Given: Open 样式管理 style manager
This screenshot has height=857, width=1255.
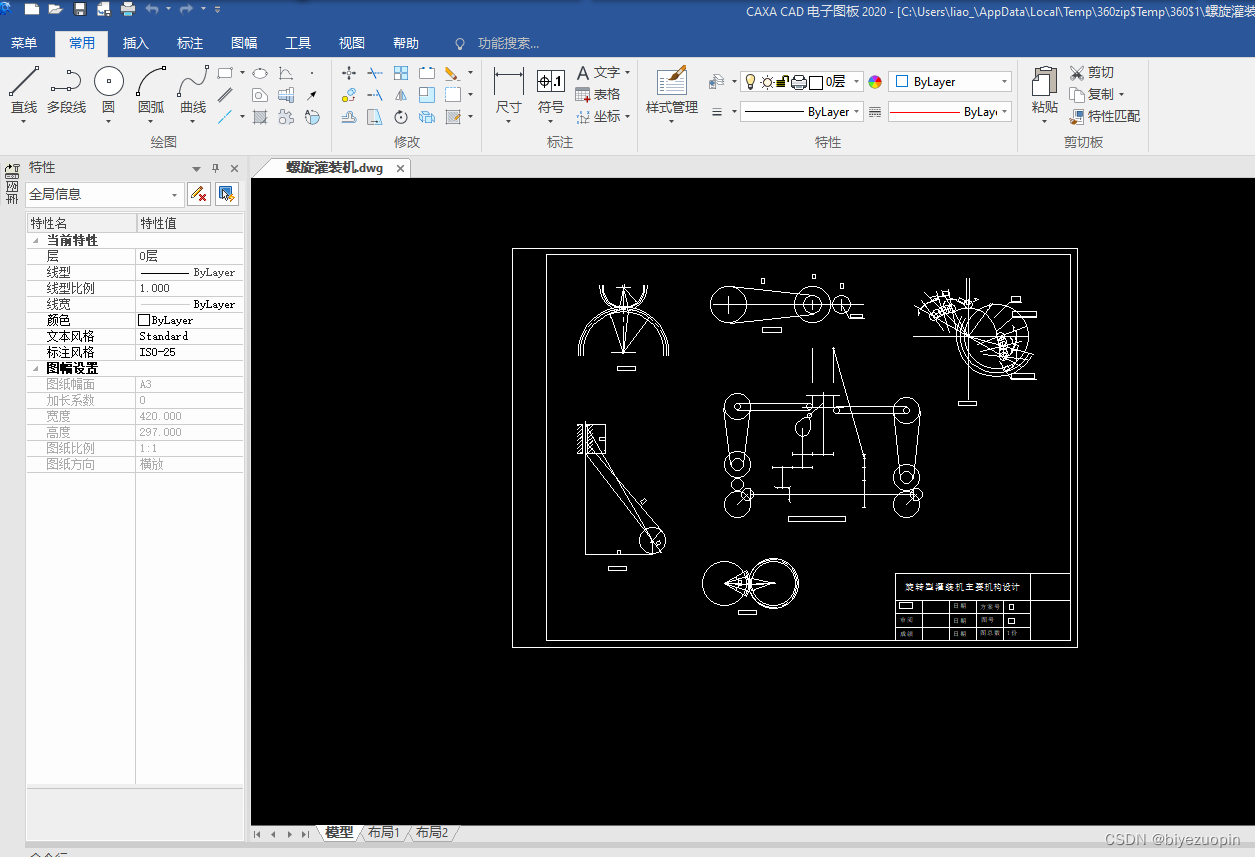Looking at the screenshot, I should (672, 93).
